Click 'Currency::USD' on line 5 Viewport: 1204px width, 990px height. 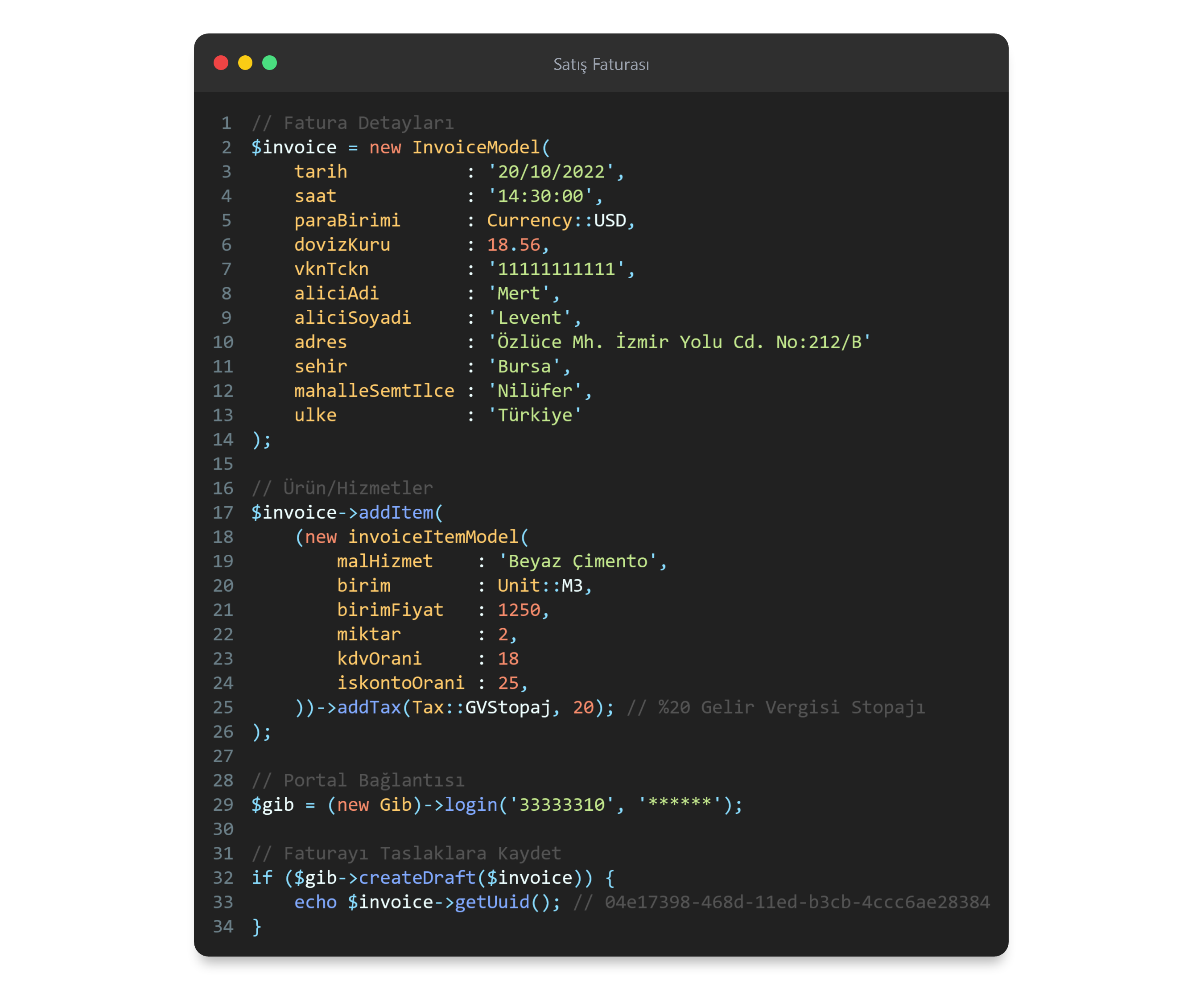click(x=557, y=221)
